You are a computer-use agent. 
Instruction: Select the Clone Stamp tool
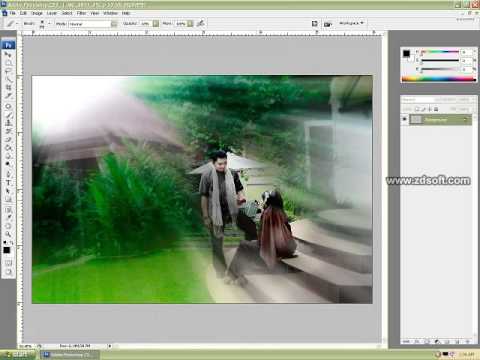pyautogui.click(x=8, y=123)
